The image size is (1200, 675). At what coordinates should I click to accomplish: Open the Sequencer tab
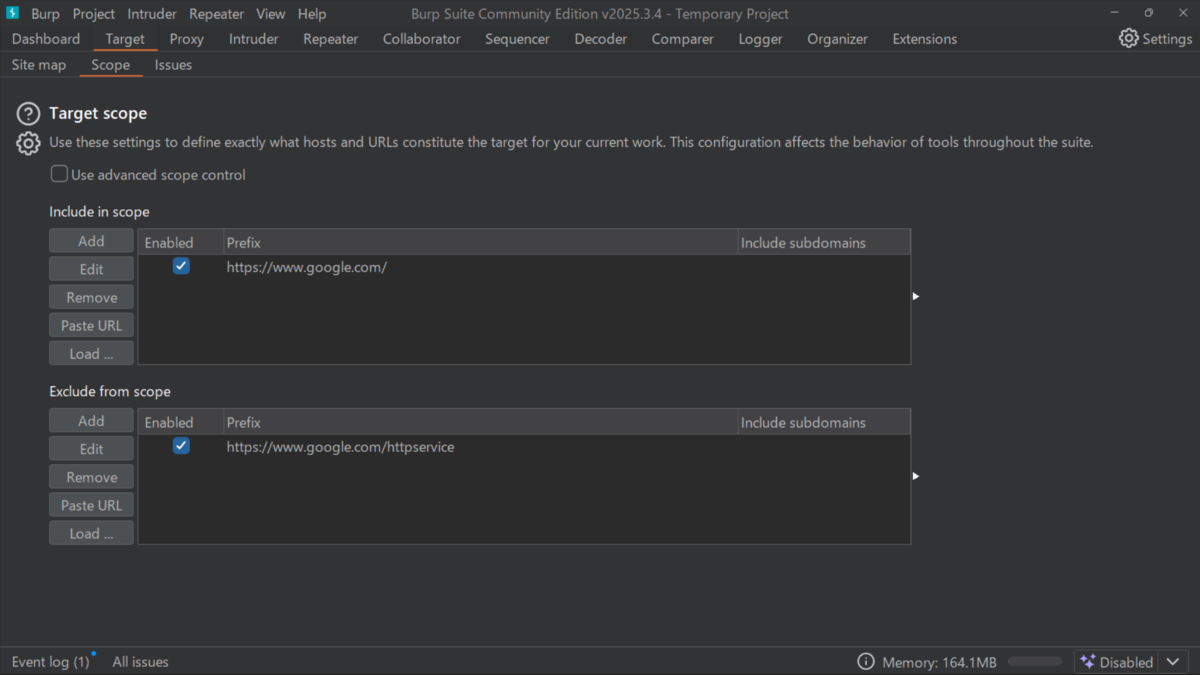pyautogui.click(x=517, y=39)
